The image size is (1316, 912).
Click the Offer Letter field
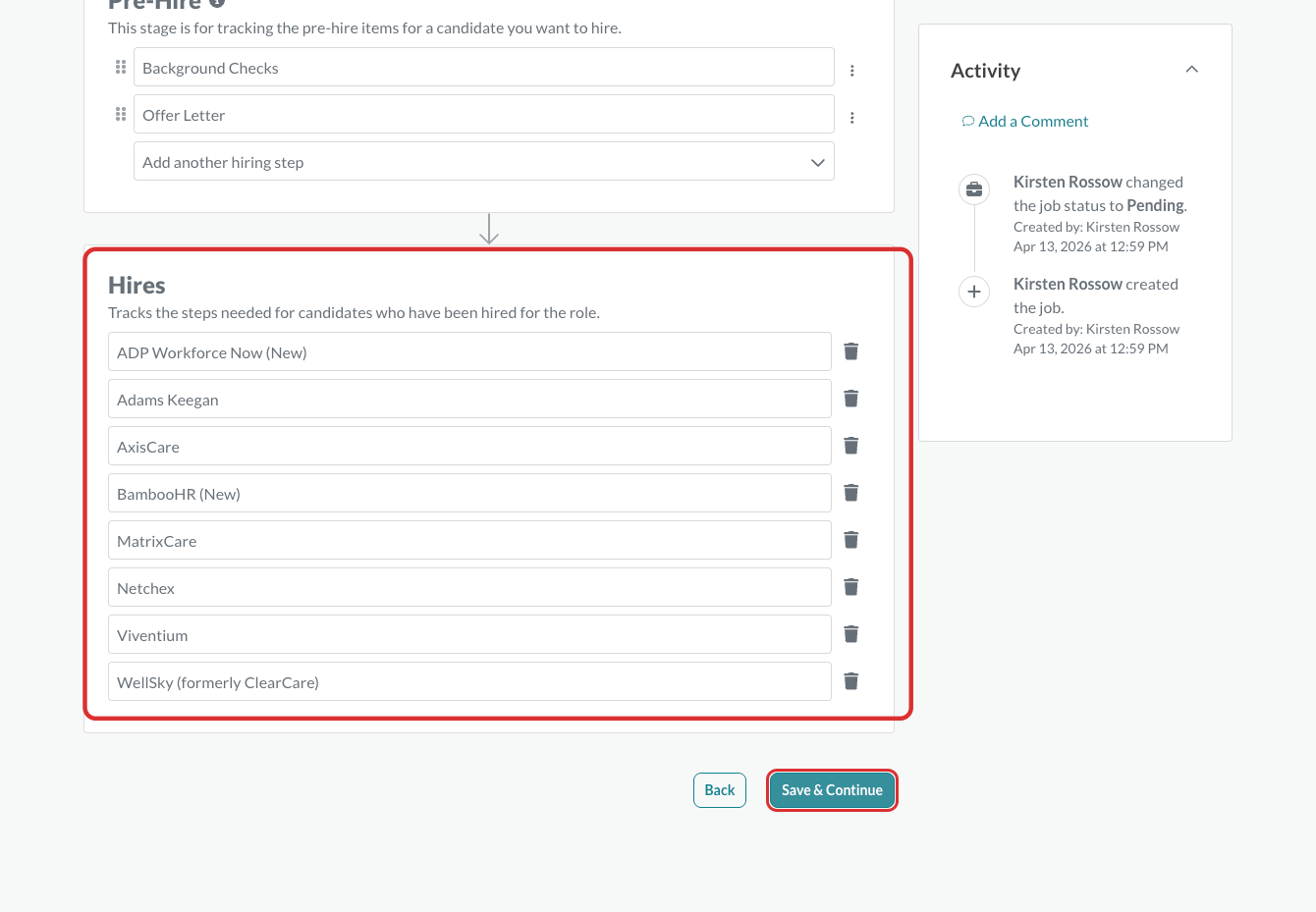pyautogui.click(x=484, y=115)
